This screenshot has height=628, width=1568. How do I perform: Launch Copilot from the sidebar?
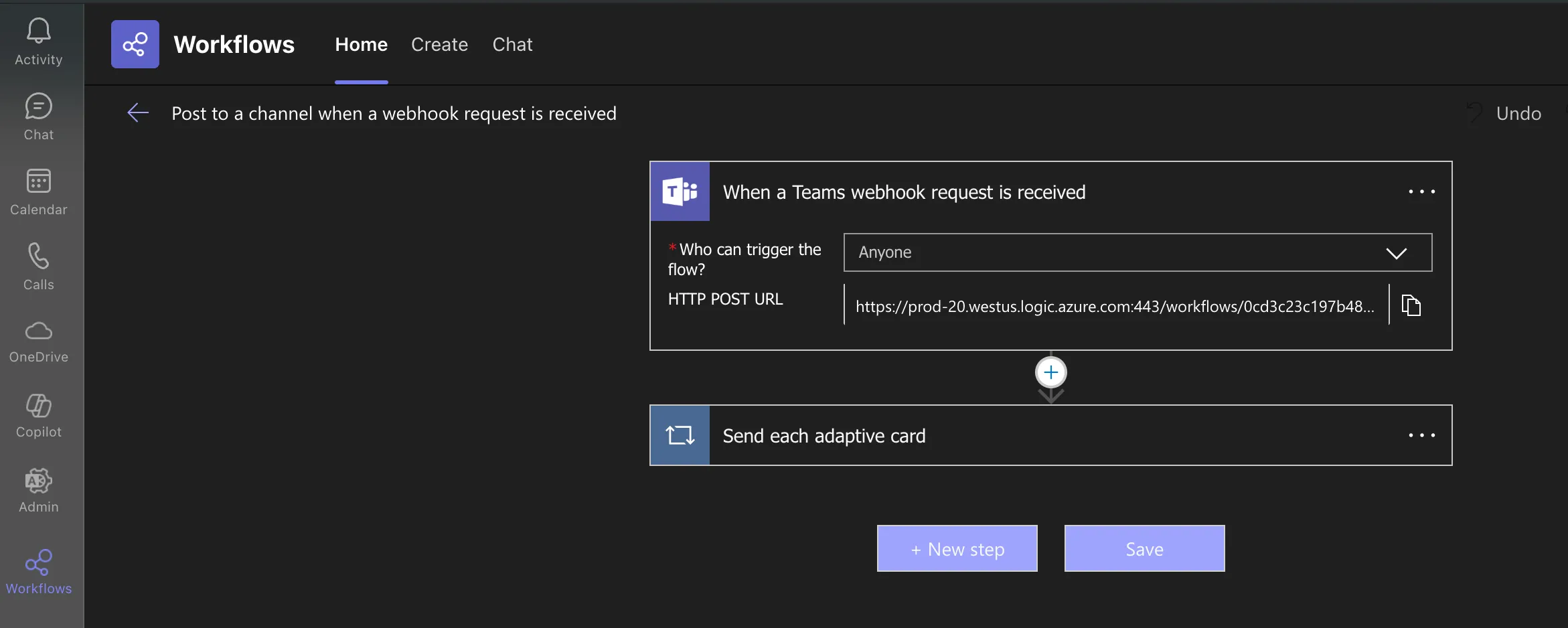[39, 416]
